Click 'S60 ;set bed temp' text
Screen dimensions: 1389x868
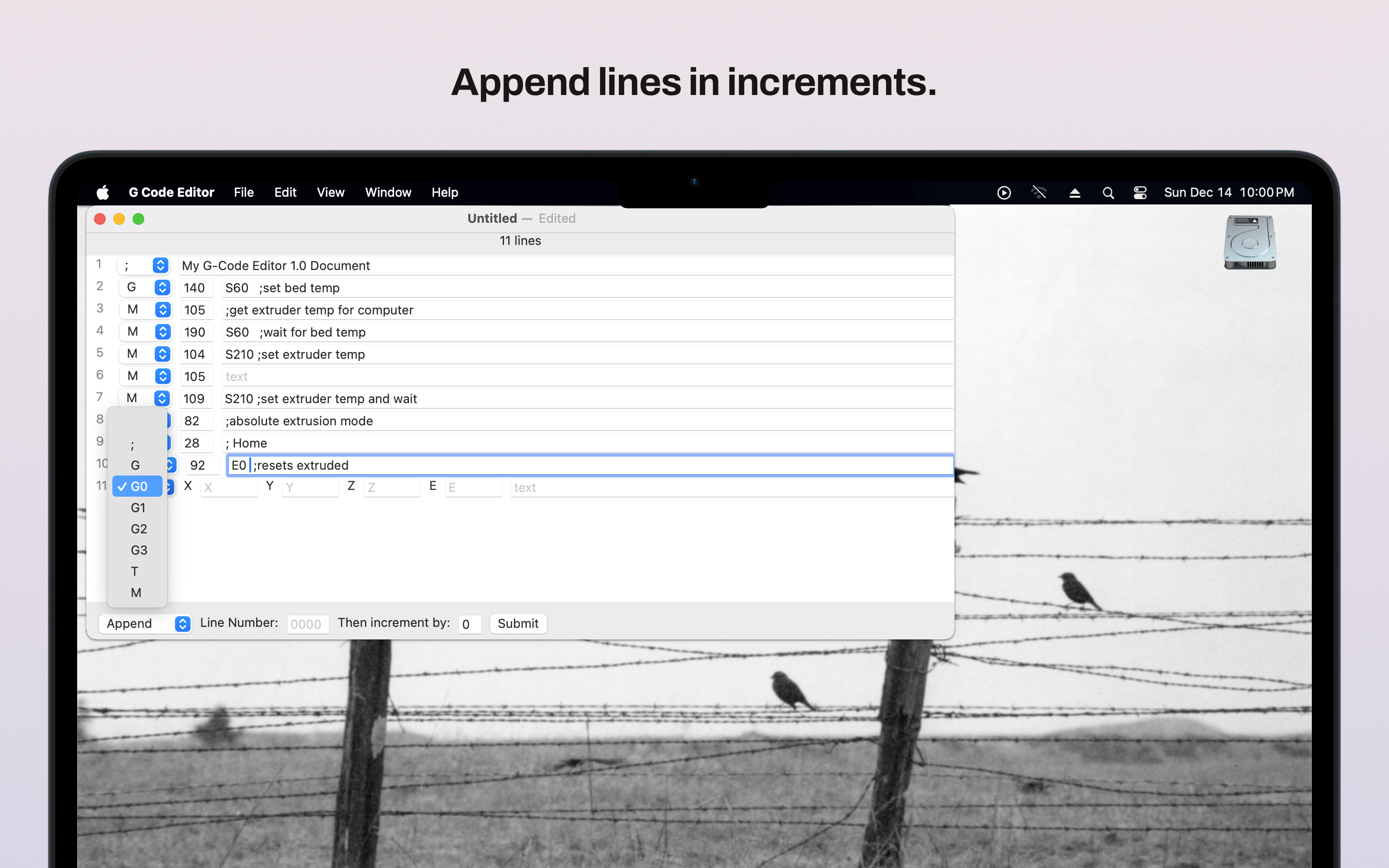[x=283, y=287]
